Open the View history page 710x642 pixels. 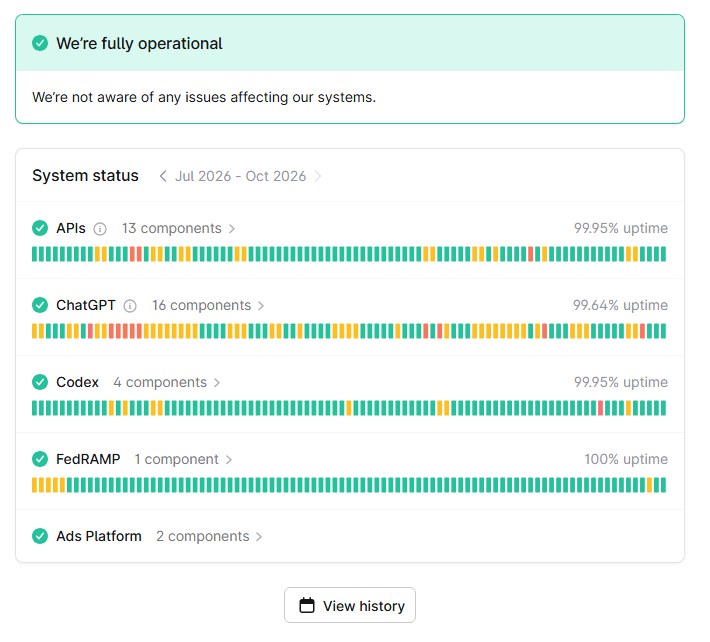[x=350, y=605]
